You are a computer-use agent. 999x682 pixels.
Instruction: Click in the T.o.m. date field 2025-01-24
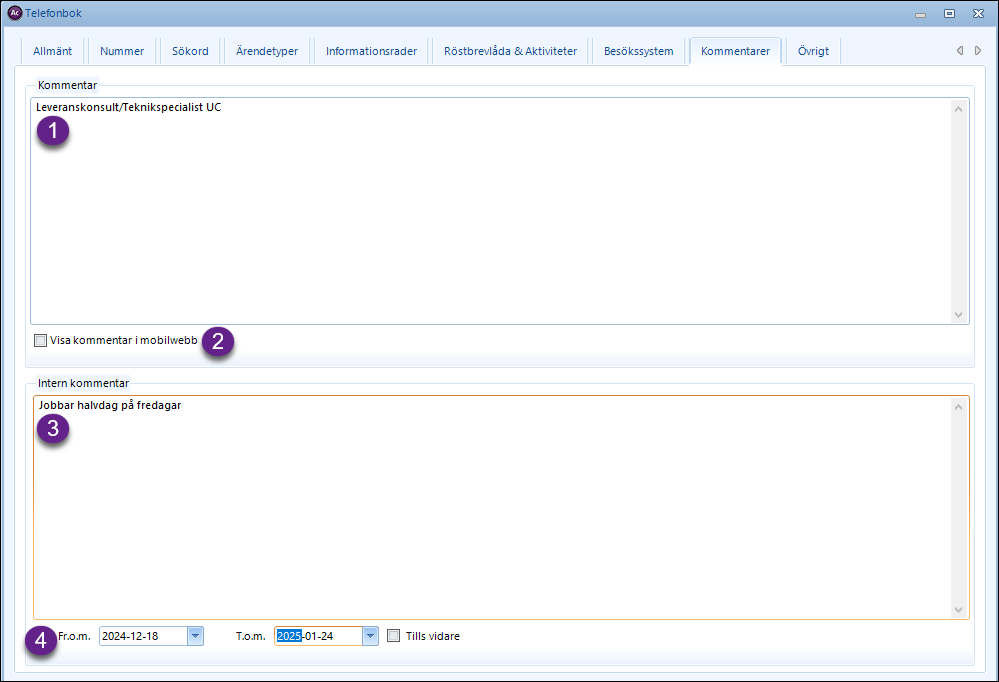pos(319,635)
